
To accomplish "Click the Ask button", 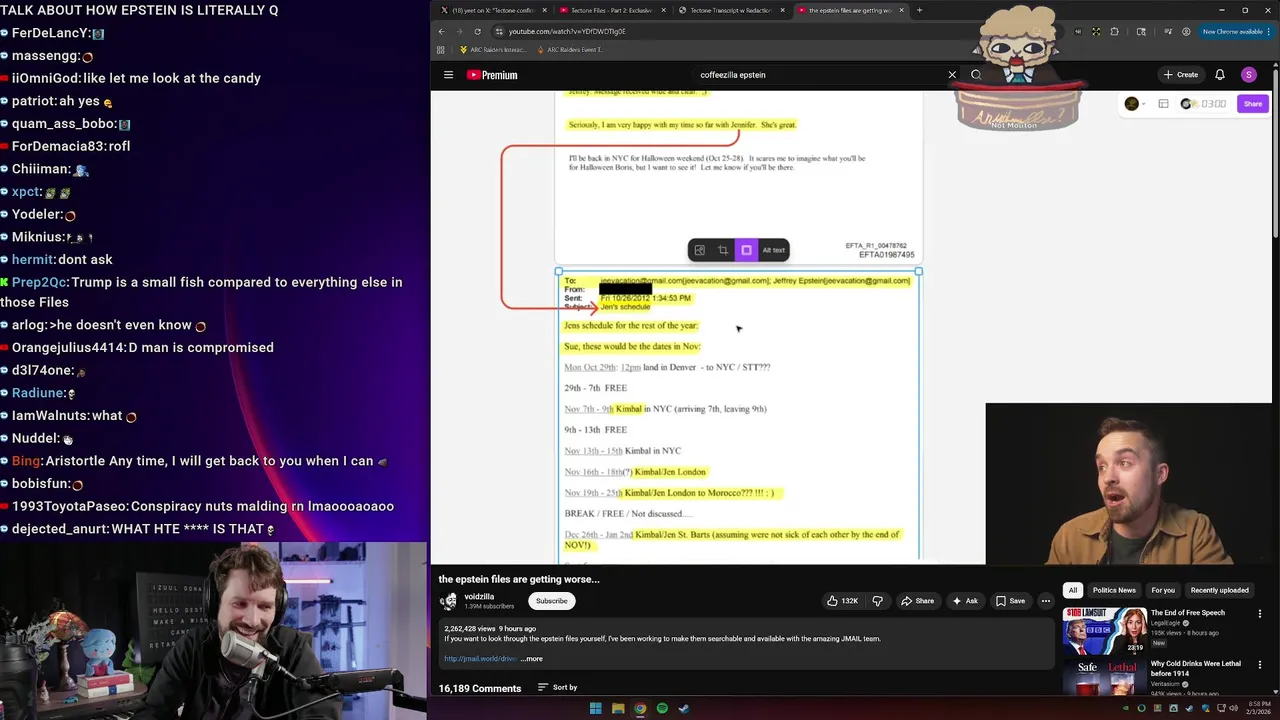I will pyautogui.click(x=964, y=601).
